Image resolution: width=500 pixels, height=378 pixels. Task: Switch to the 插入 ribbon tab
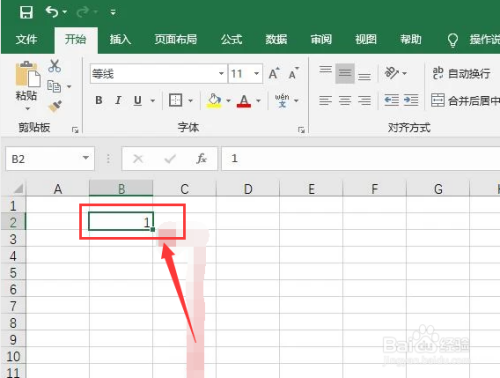[x=120, y=39]
